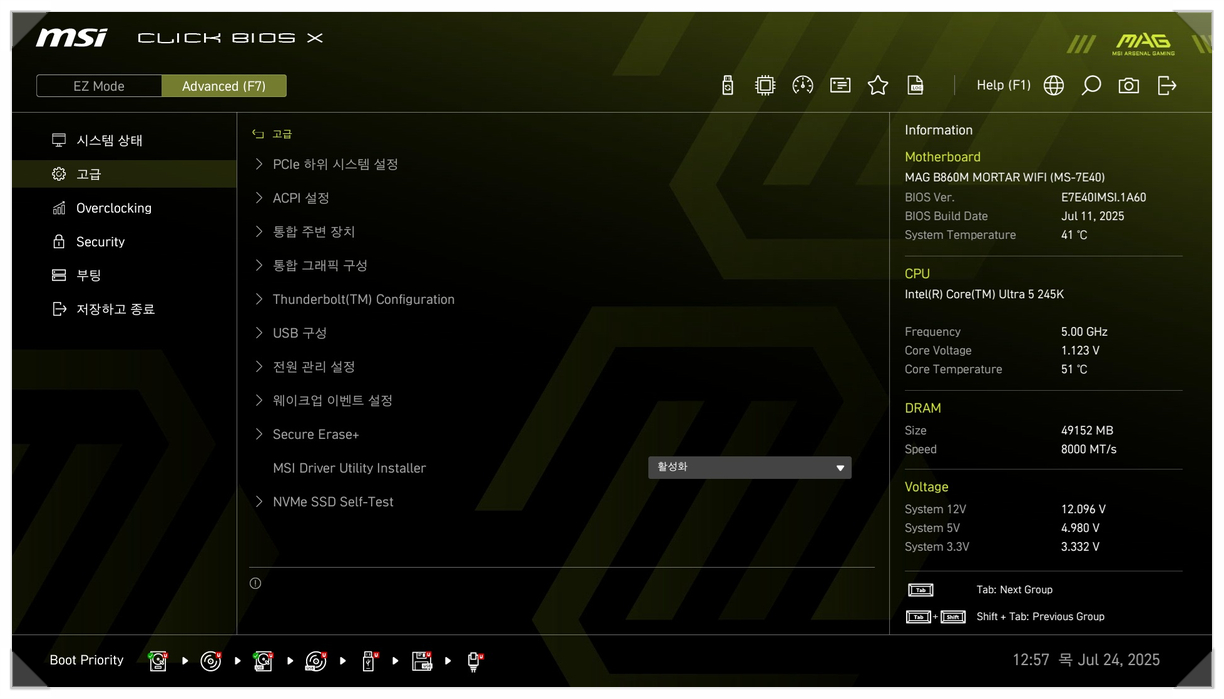Screen dimensions: 1224x699
Task: Click the CPU chip icon in toolbar
Action: click(x=765, y=86)
